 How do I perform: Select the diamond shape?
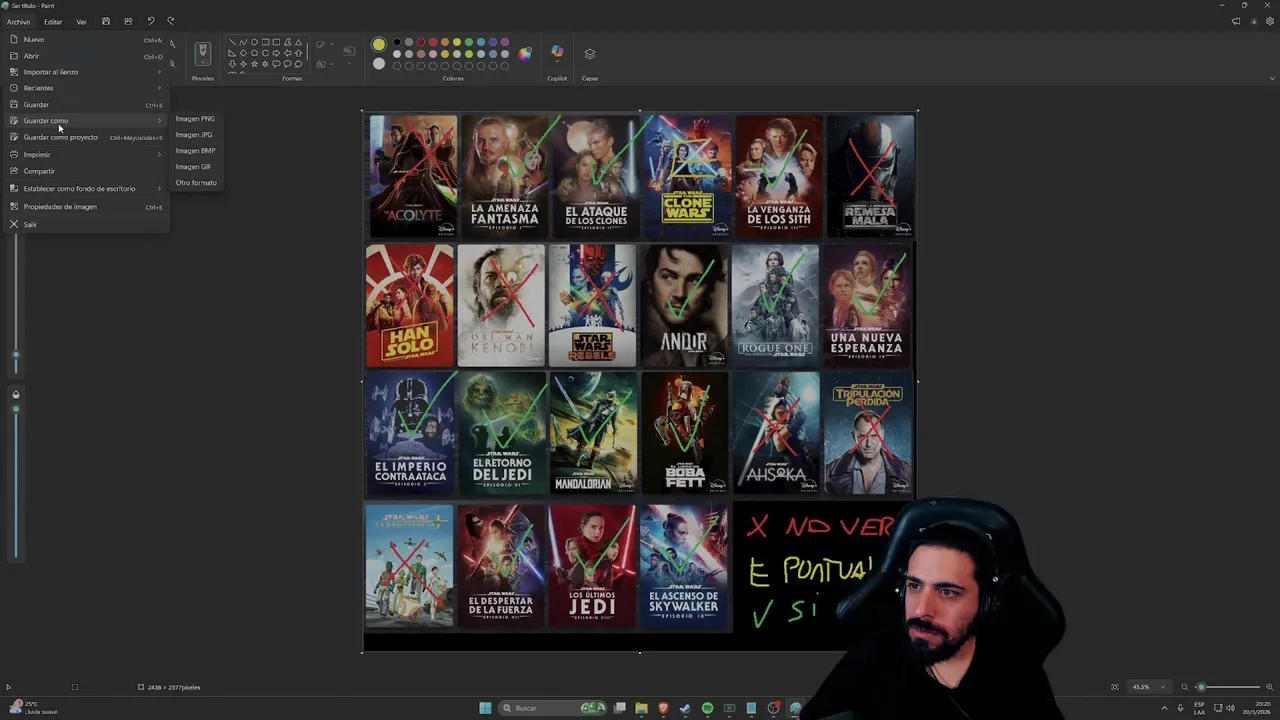click(x=243, y=53)
